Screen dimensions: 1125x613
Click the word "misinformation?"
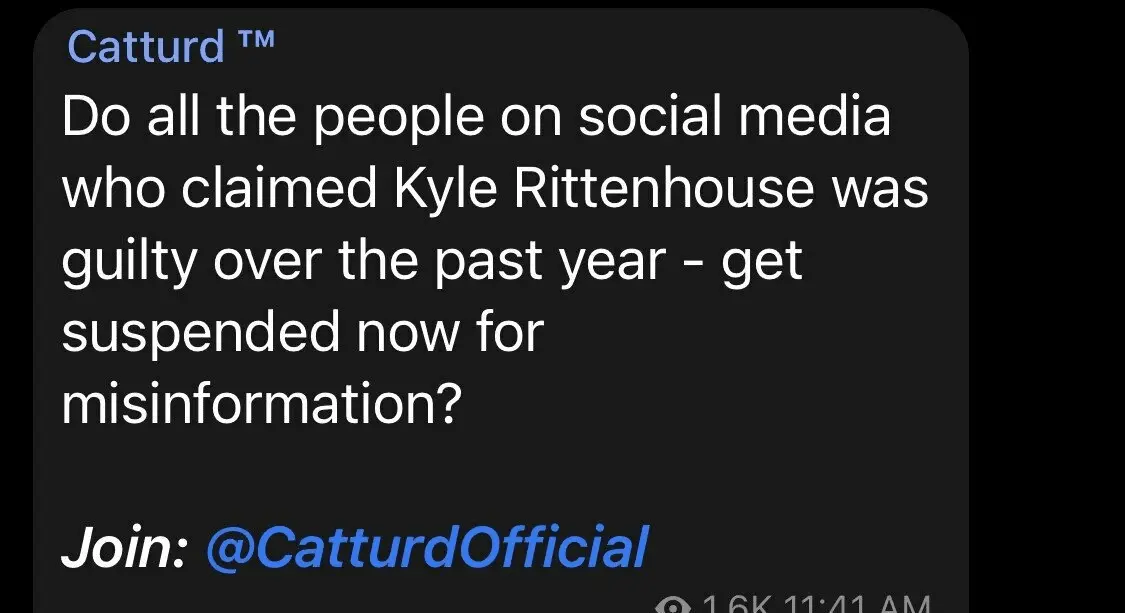pyautogui.click(x=262, y=404)
